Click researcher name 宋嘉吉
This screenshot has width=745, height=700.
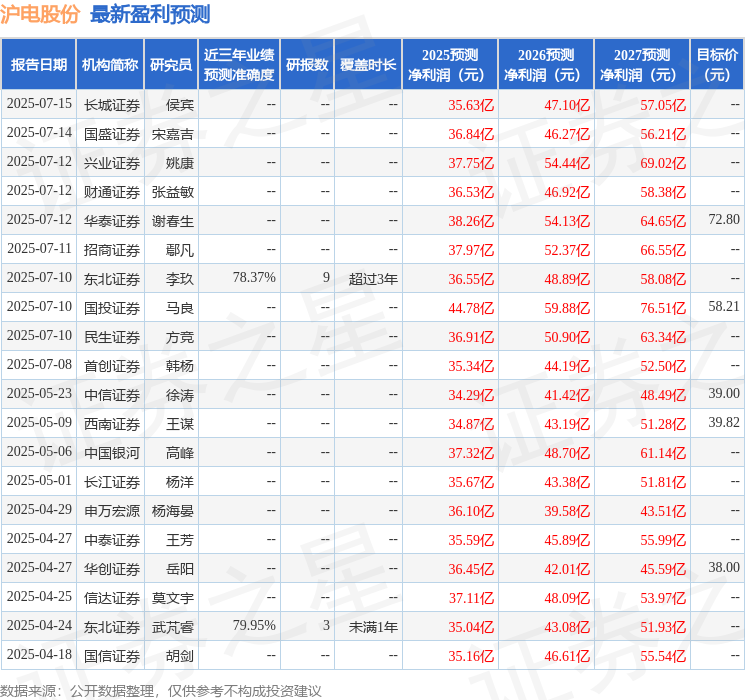[x=172, y=134]
